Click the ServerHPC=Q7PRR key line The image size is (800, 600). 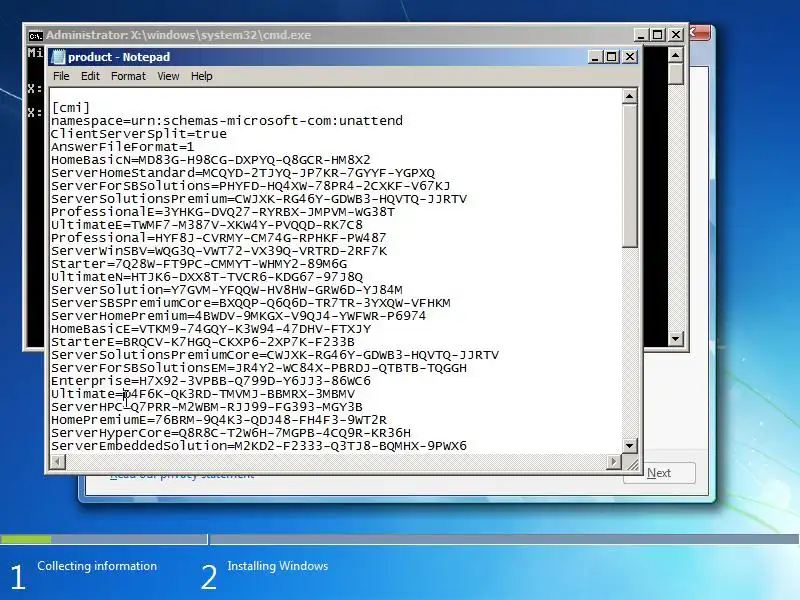pyautogui.click(x=207, y=407)
